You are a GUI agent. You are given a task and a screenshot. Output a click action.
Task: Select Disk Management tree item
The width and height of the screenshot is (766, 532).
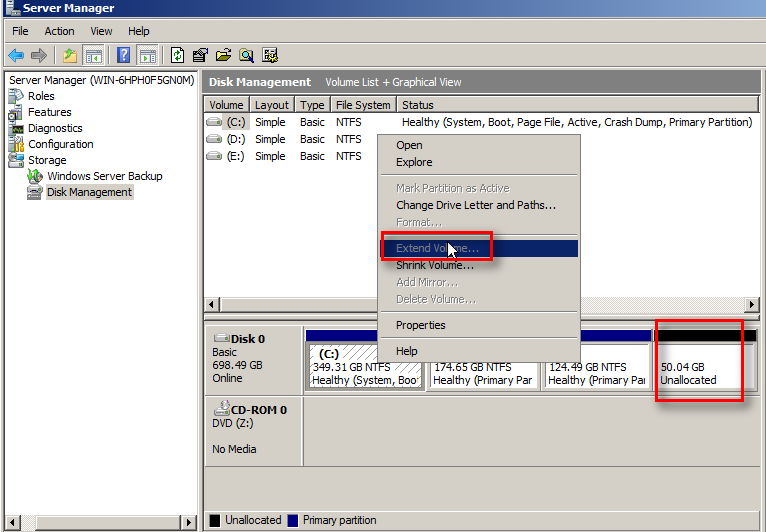coord(89,192)
